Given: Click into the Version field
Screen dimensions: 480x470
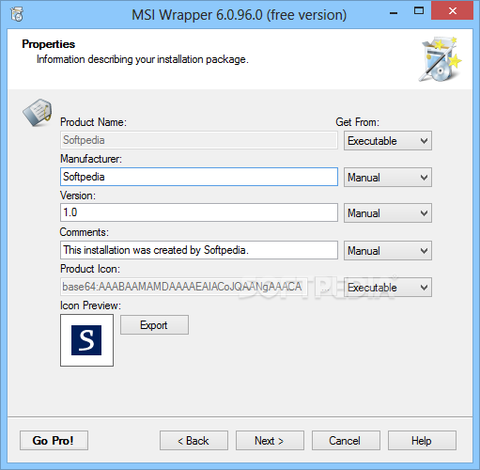Looking at the screenshot, I should pos(199,213).
